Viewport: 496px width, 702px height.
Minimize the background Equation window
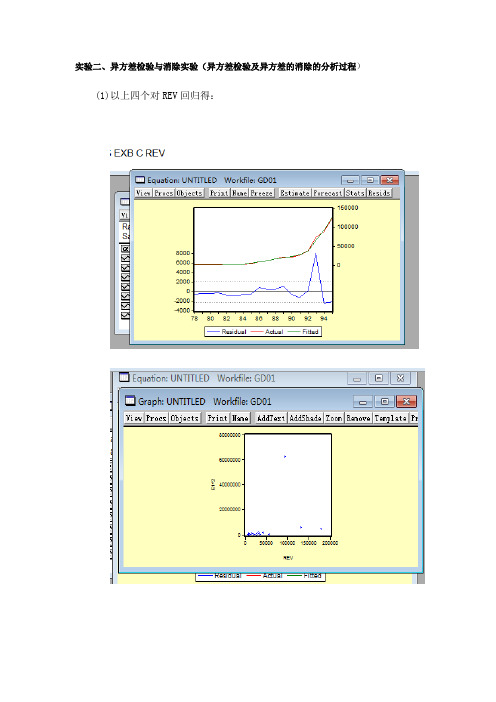[x=357, y=379]
